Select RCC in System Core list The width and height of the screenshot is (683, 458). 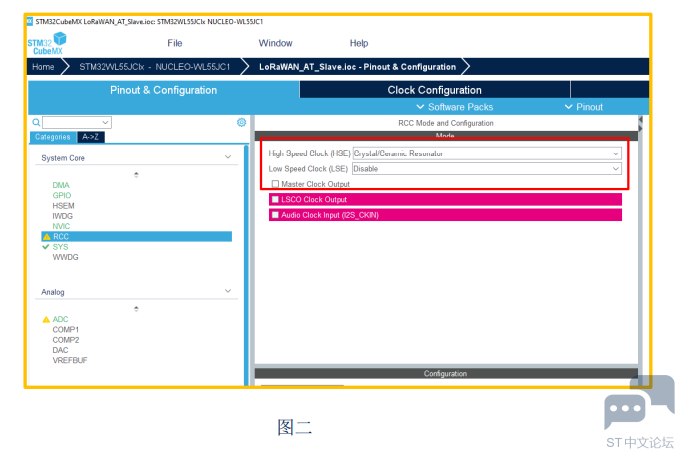tap(136, 237)
